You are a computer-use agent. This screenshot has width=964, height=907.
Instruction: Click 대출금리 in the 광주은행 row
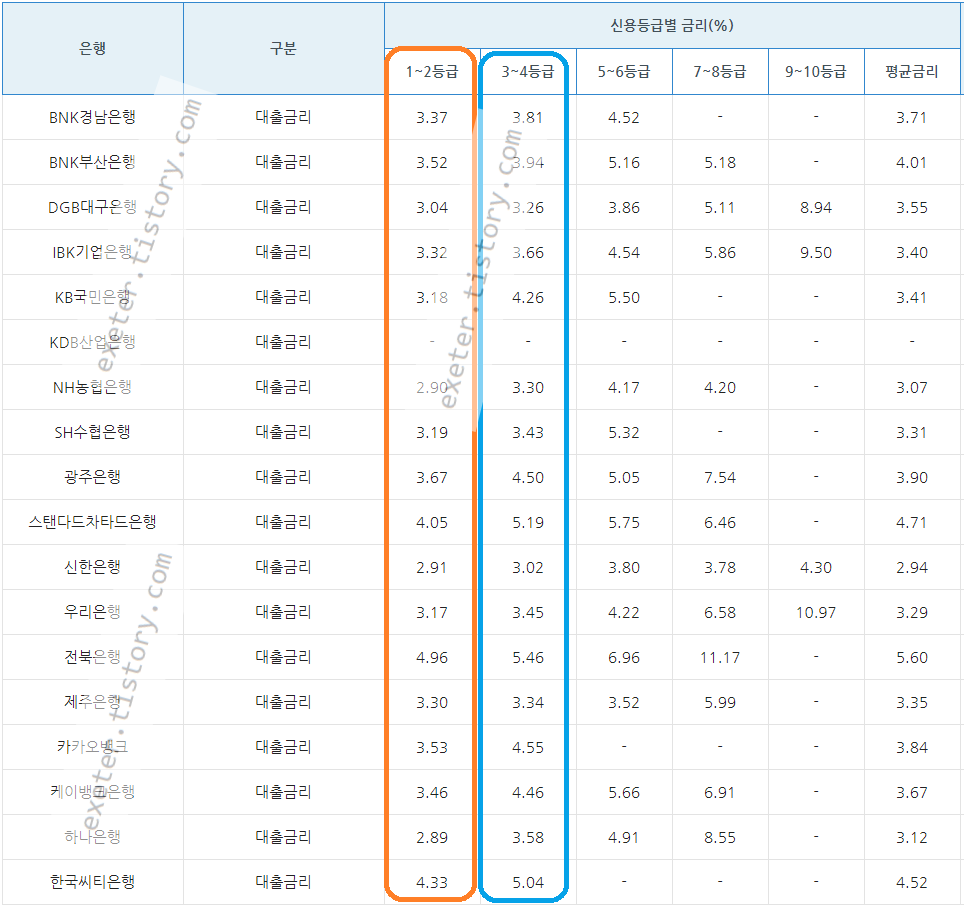pyautogui.click(x=283, y=477)
